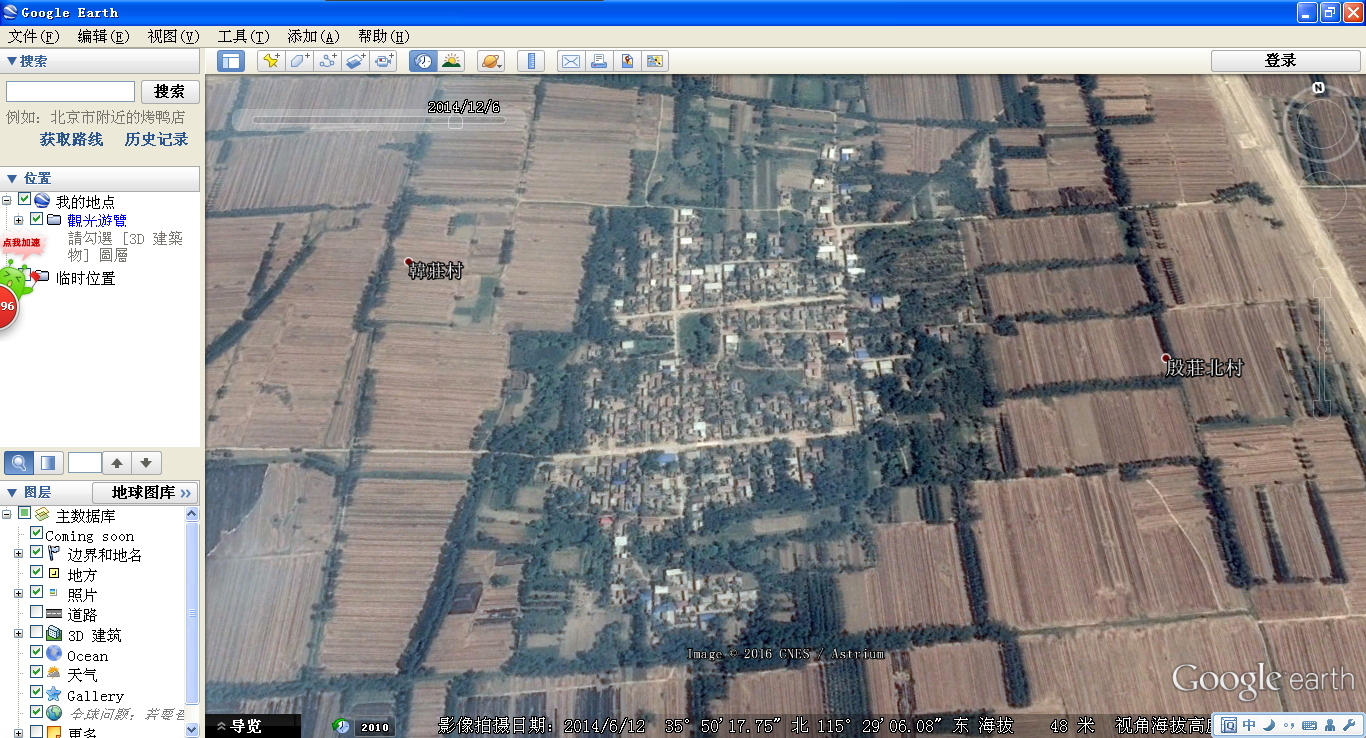The width and height of the screenshot is (1366, 738).
Task: Enable the 3D 建筑 layer checkbox
Action: (x=37, y=633)
